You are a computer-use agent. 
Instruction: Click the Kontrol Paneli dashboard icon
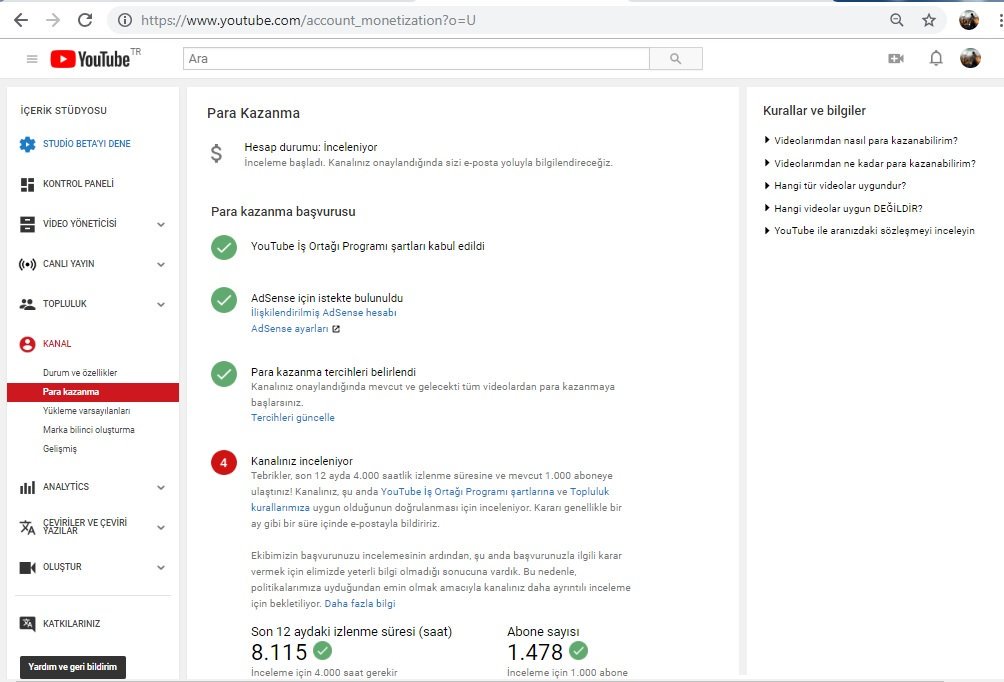[28, 184]
